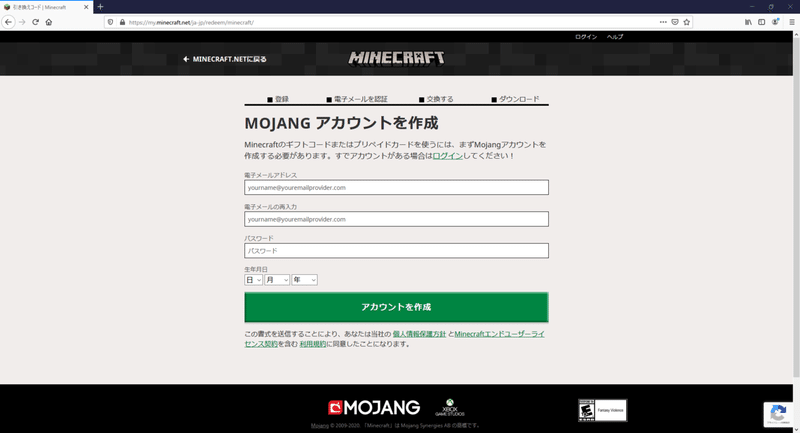Open page actions three-dots menu

(663, 22)
